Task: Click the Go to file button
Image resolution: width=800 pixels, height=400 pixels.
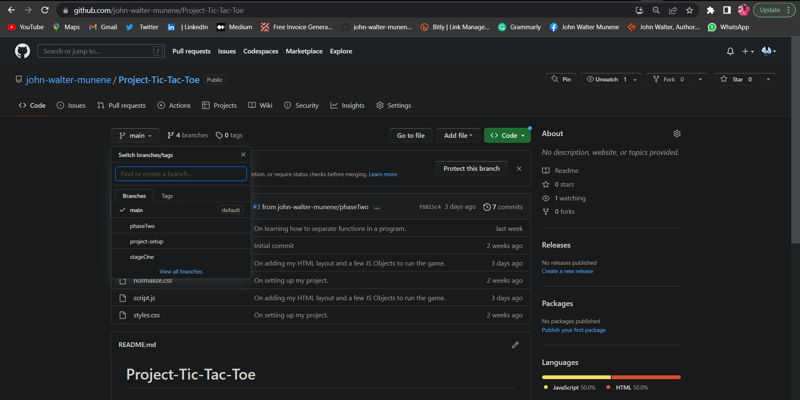Action: [x=411, y=136]
